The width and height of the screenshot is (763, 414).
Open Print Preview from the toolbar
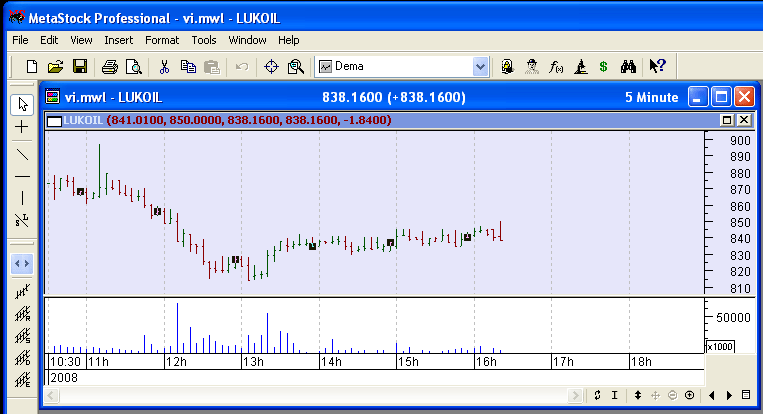[133, 67]
